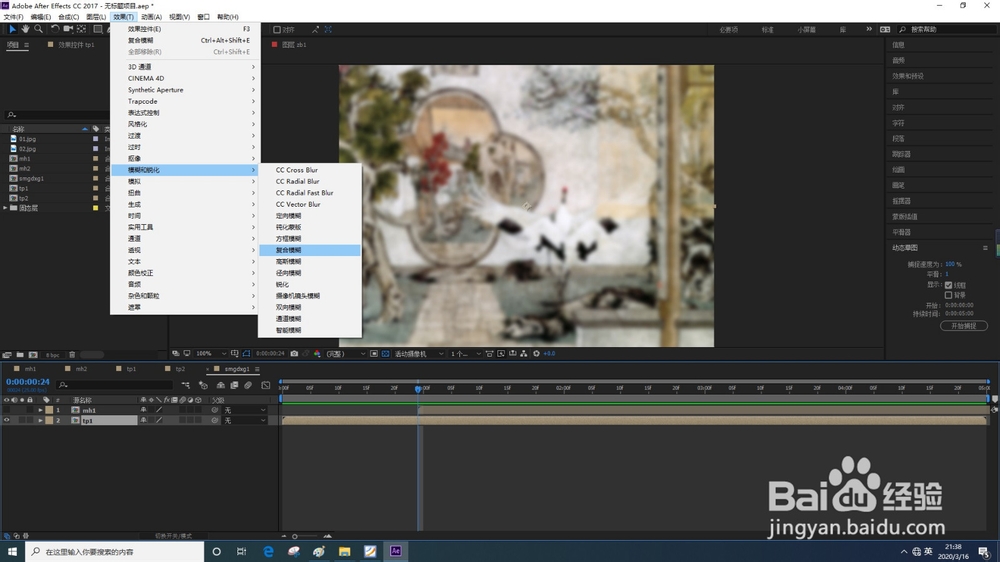
Task: Take a snapshot with camera icon
Action: (294, 353)
